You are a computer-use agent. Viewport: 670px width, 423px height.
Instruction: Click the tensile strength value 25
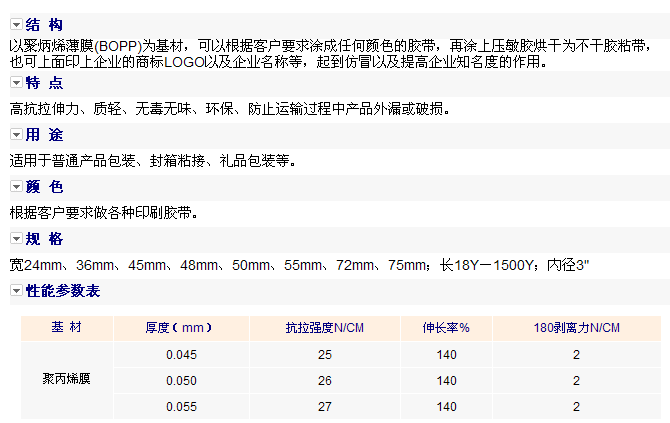(x=324, y=355)
